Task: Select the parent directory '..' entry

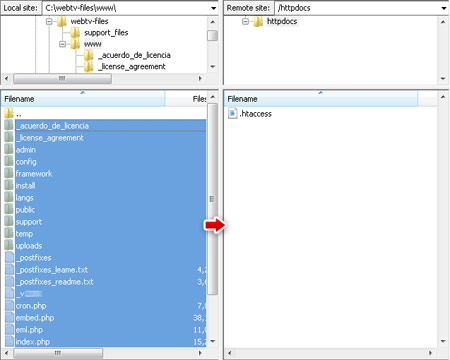Action: (104, 114)
